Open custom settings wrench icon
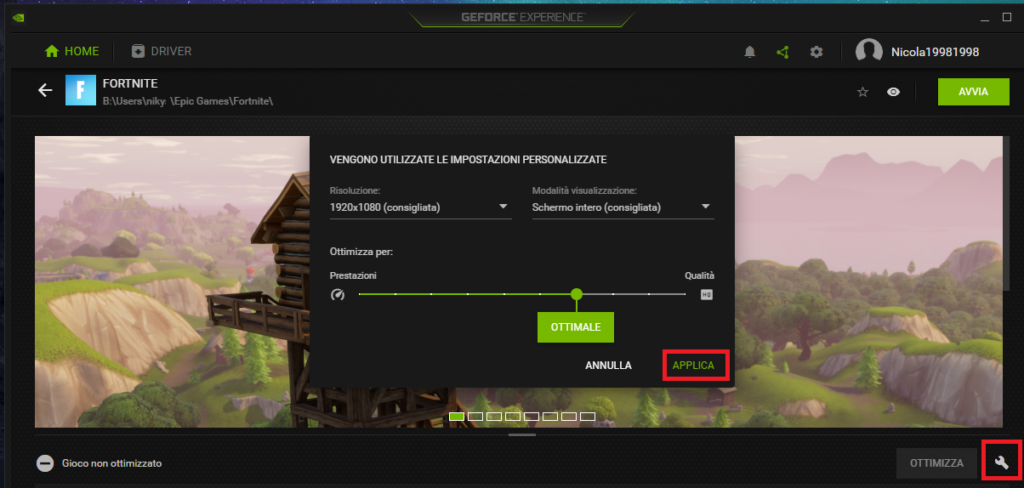This screenshot has height=488, width=1024. point(1002,463)
